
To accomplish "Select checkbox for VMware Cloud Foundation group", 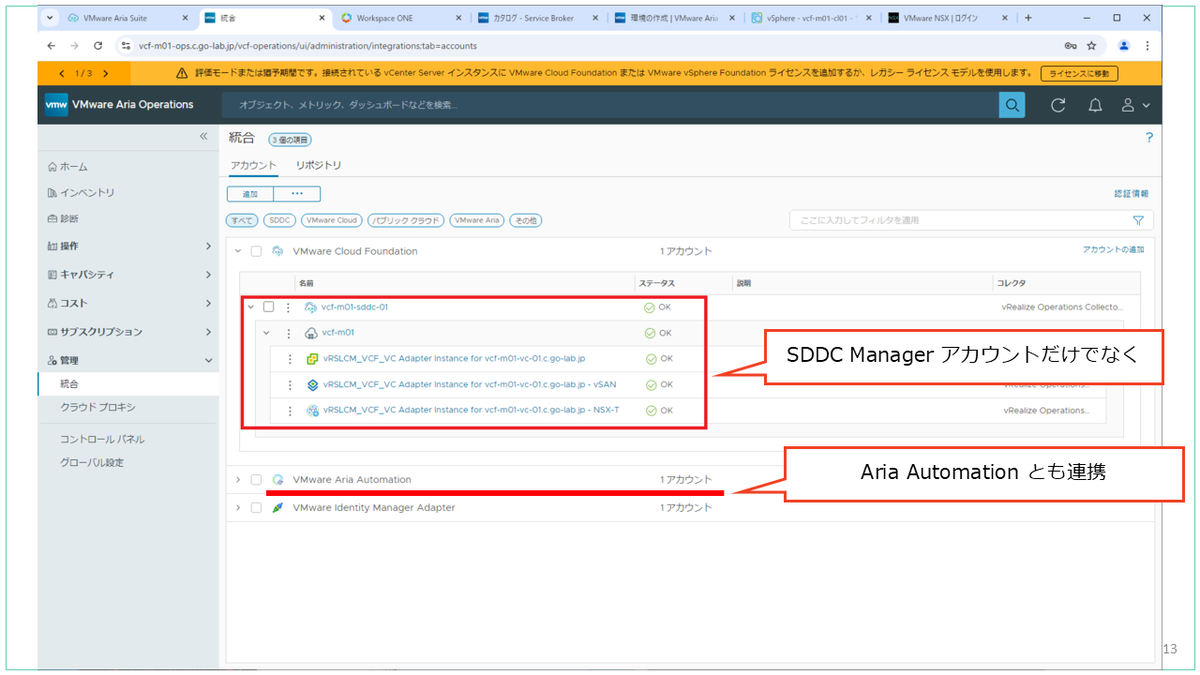I will [256, 251].
